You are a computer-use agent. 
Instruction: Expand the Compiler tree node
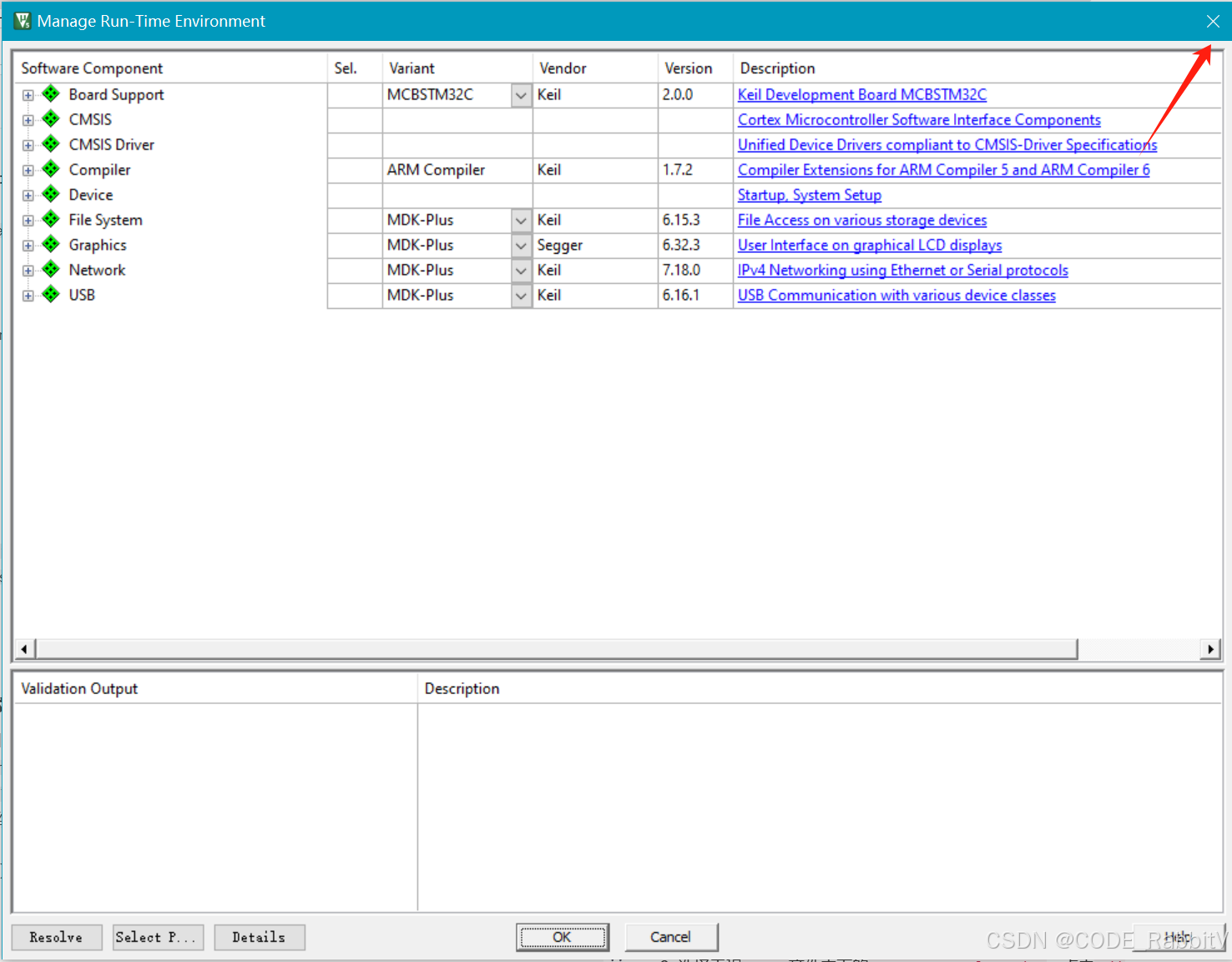[28, 170]
